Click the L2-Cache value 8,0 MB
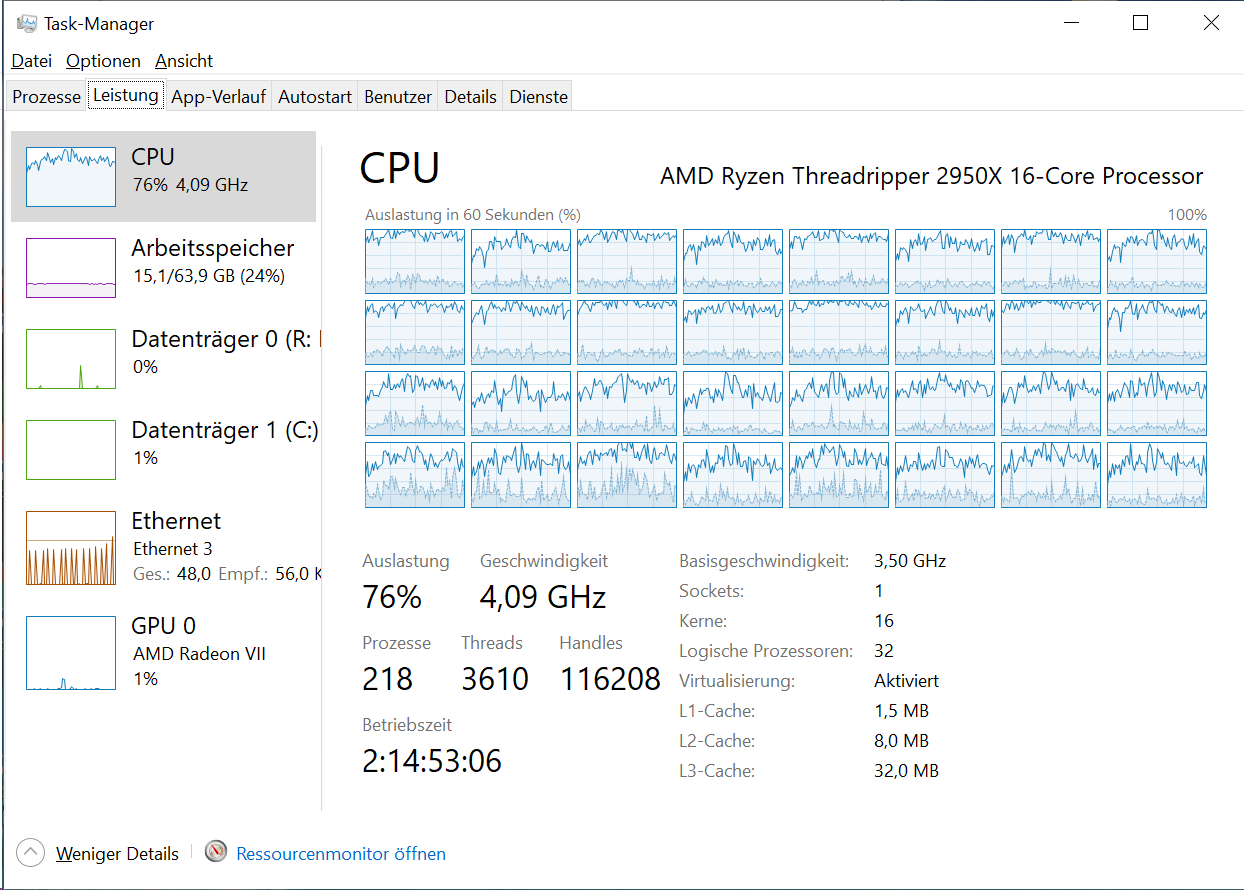This screenshot has width=1244, height=890. pyautogui.click(x=901, y=741)
